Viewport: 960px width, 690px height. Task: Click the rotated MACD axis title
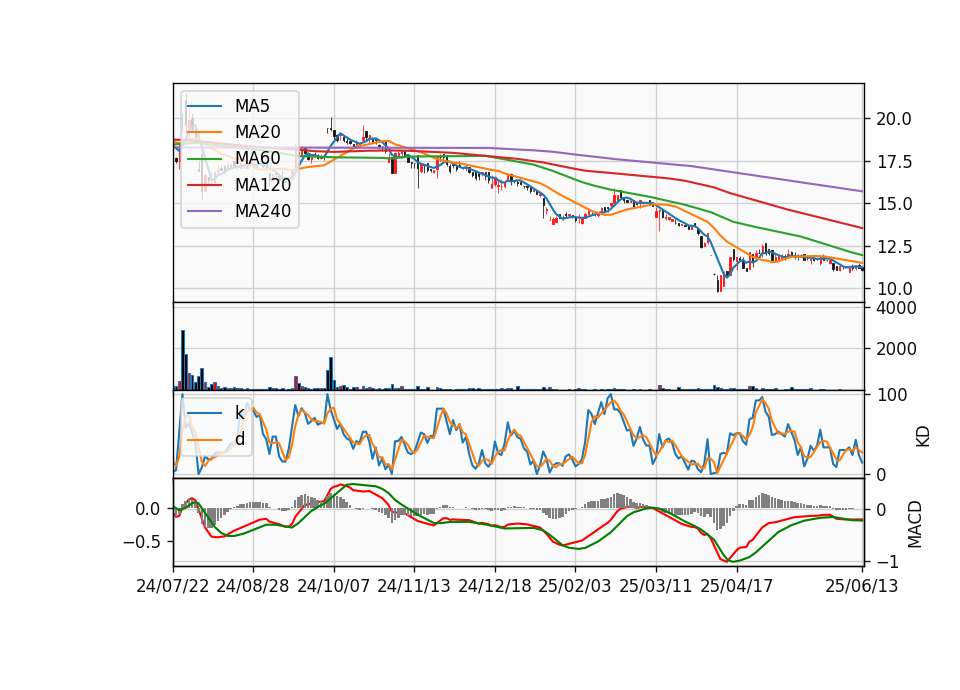click(x=915, y=524)
